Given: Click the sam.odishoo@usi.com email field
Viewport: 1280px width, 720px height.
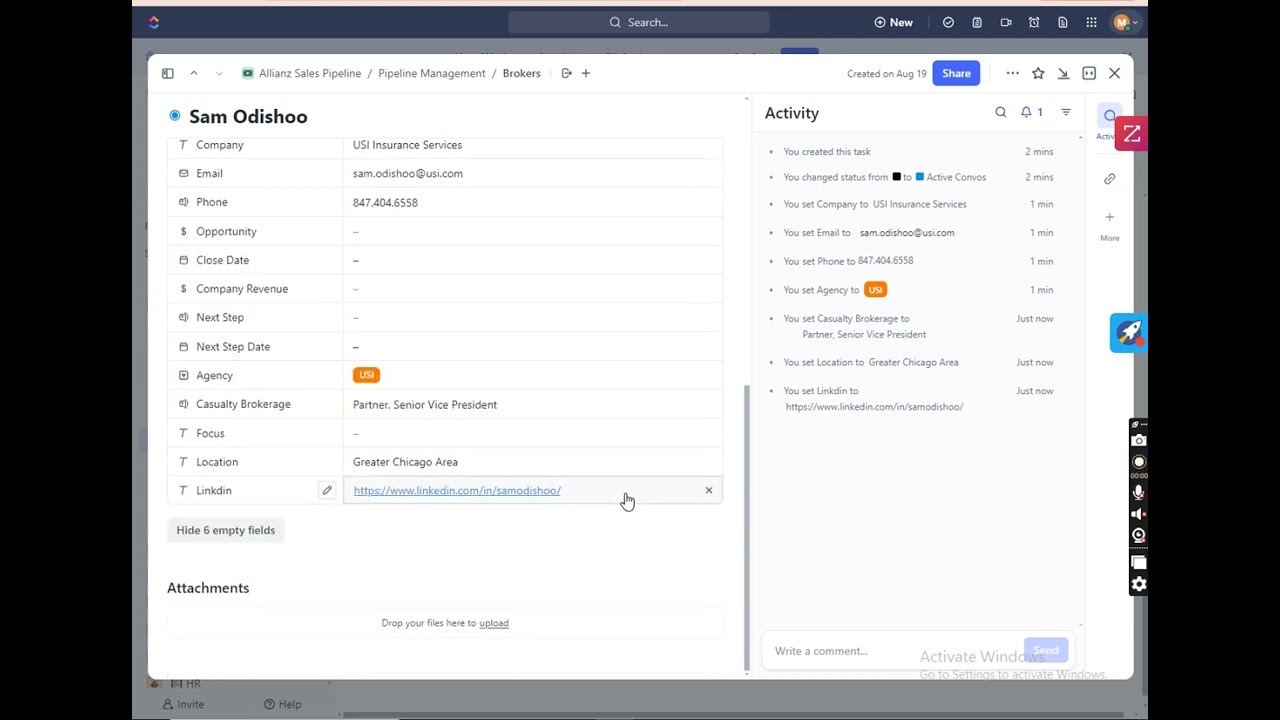Looking at the screenshot, I should click(533, 174).
